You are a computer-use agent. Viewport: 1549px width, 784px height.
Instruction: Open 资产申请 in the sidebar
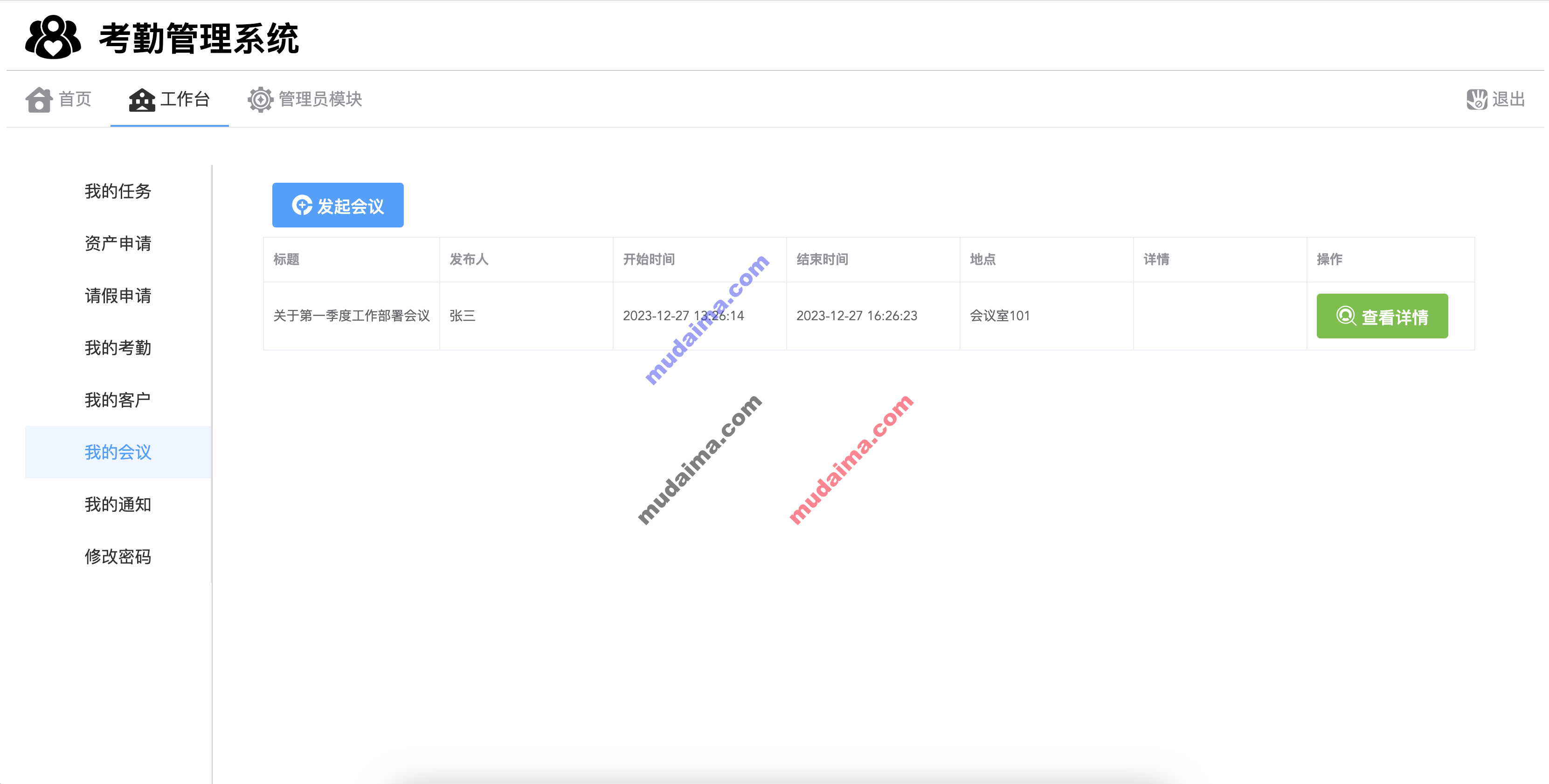point(118,243)
